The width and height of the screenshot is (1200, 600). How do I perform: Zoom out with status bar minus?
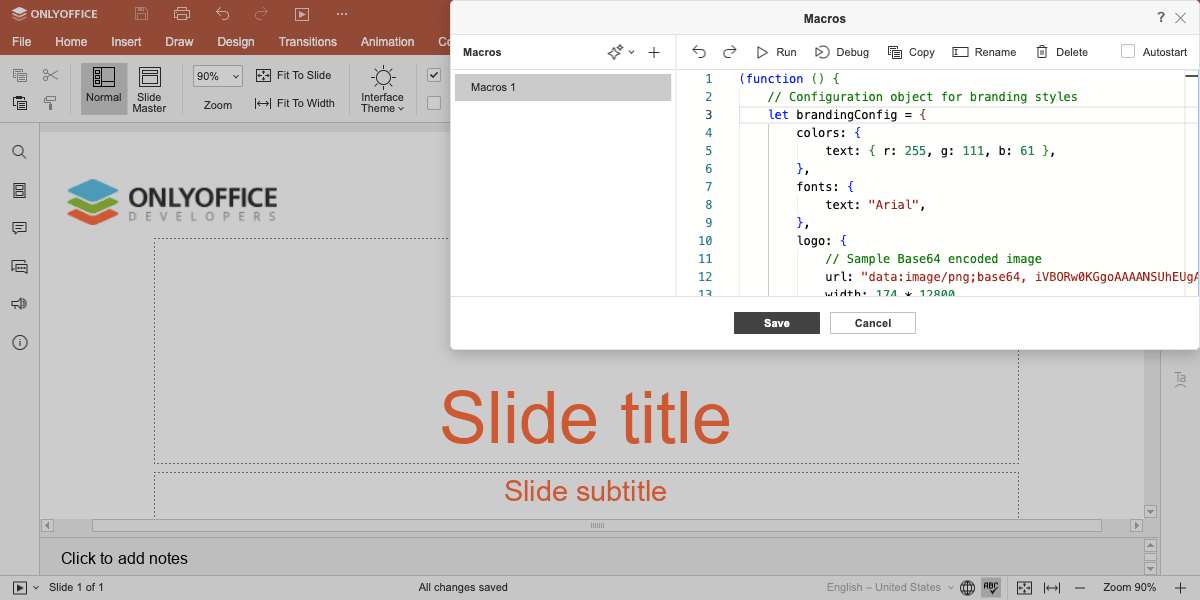[x=1080, y=588]
